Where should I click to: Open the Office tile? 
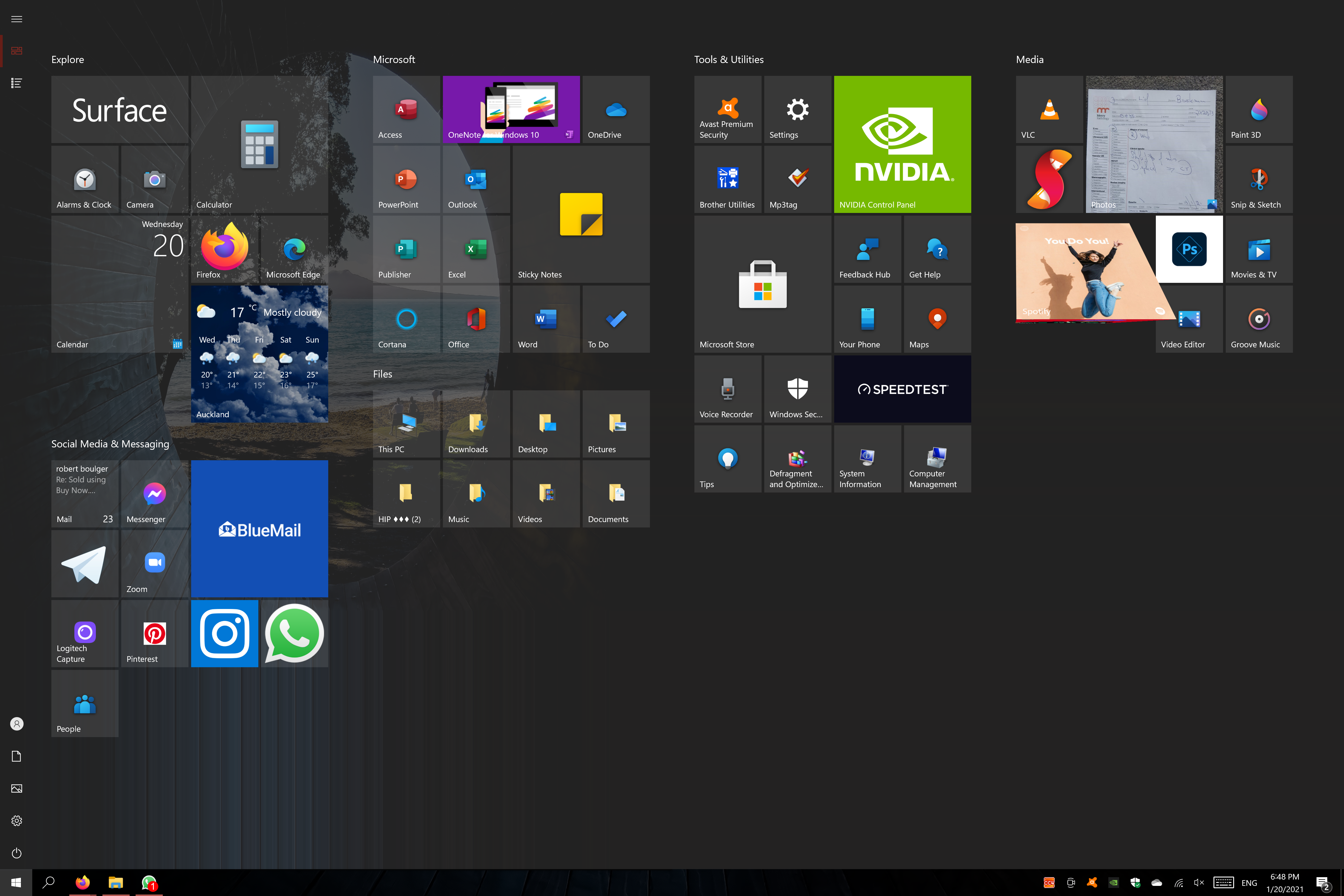point(476,319)
